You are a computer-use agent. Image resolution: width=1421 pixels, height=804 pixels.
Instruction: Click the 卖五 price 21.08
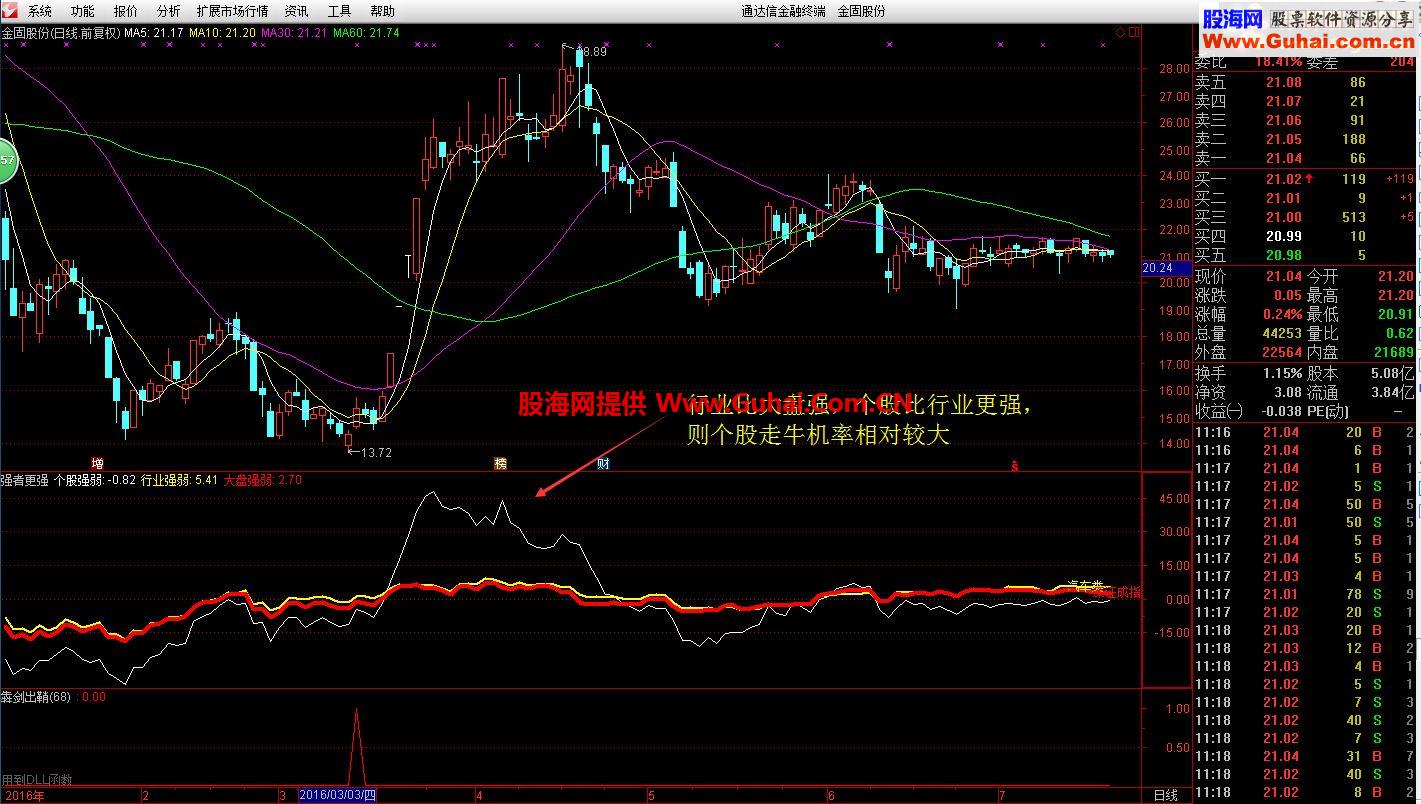1283,82
